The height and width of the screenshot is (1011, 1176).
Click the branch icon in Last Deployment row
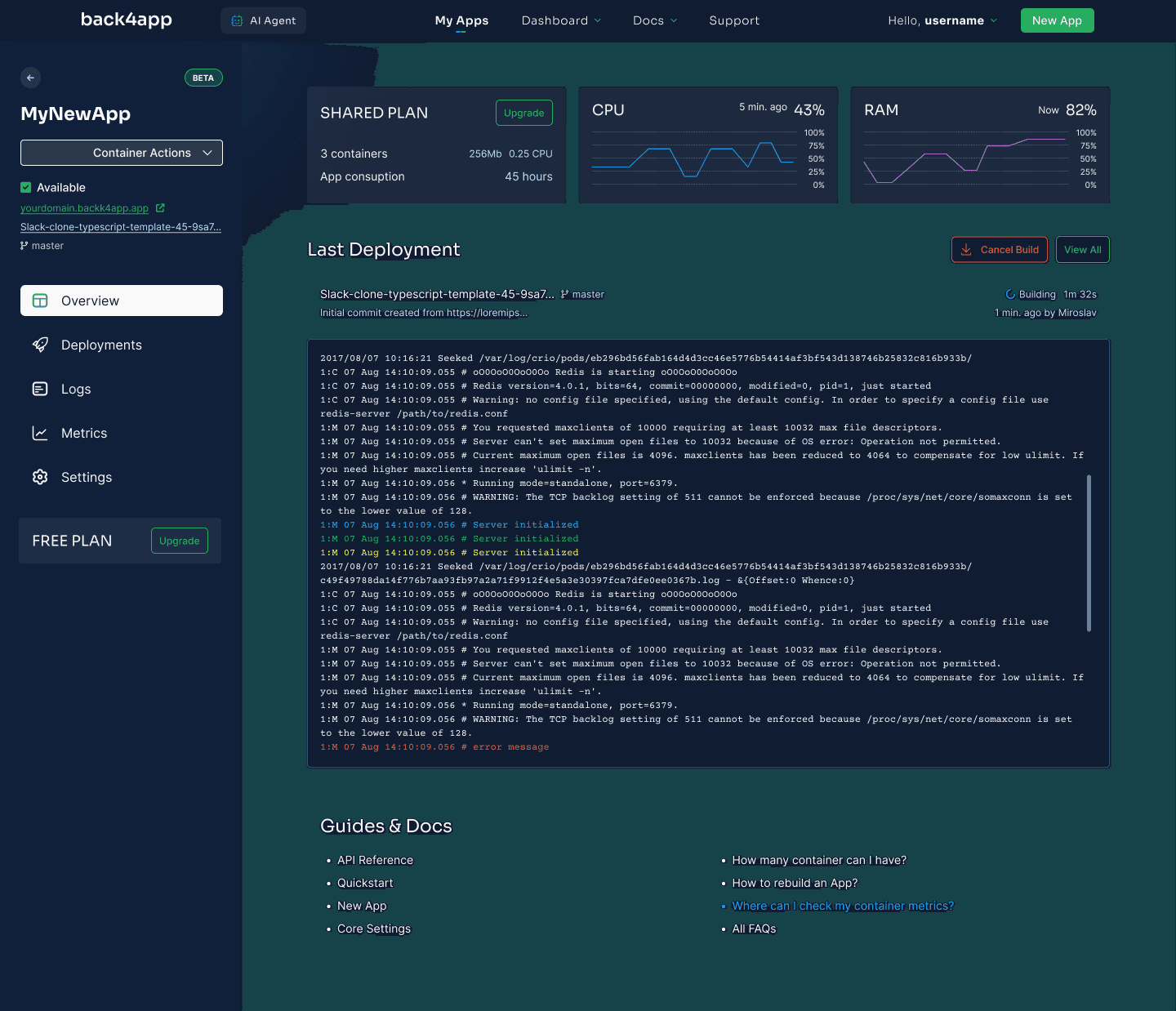tap(564, 295)
